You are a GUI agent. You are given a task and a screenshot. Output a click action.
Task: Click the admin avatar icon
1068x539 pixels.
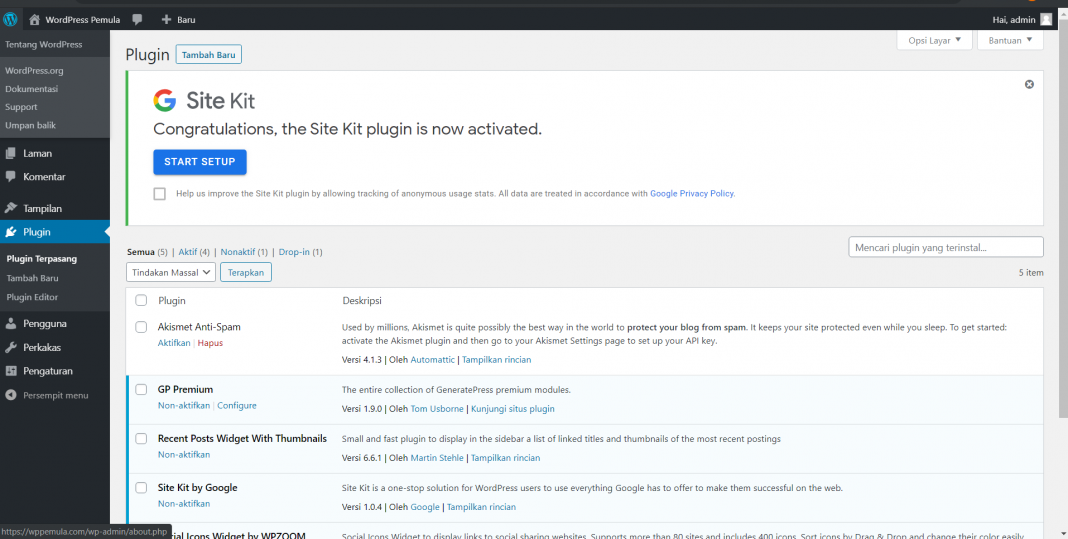(x=1046, y=20)
